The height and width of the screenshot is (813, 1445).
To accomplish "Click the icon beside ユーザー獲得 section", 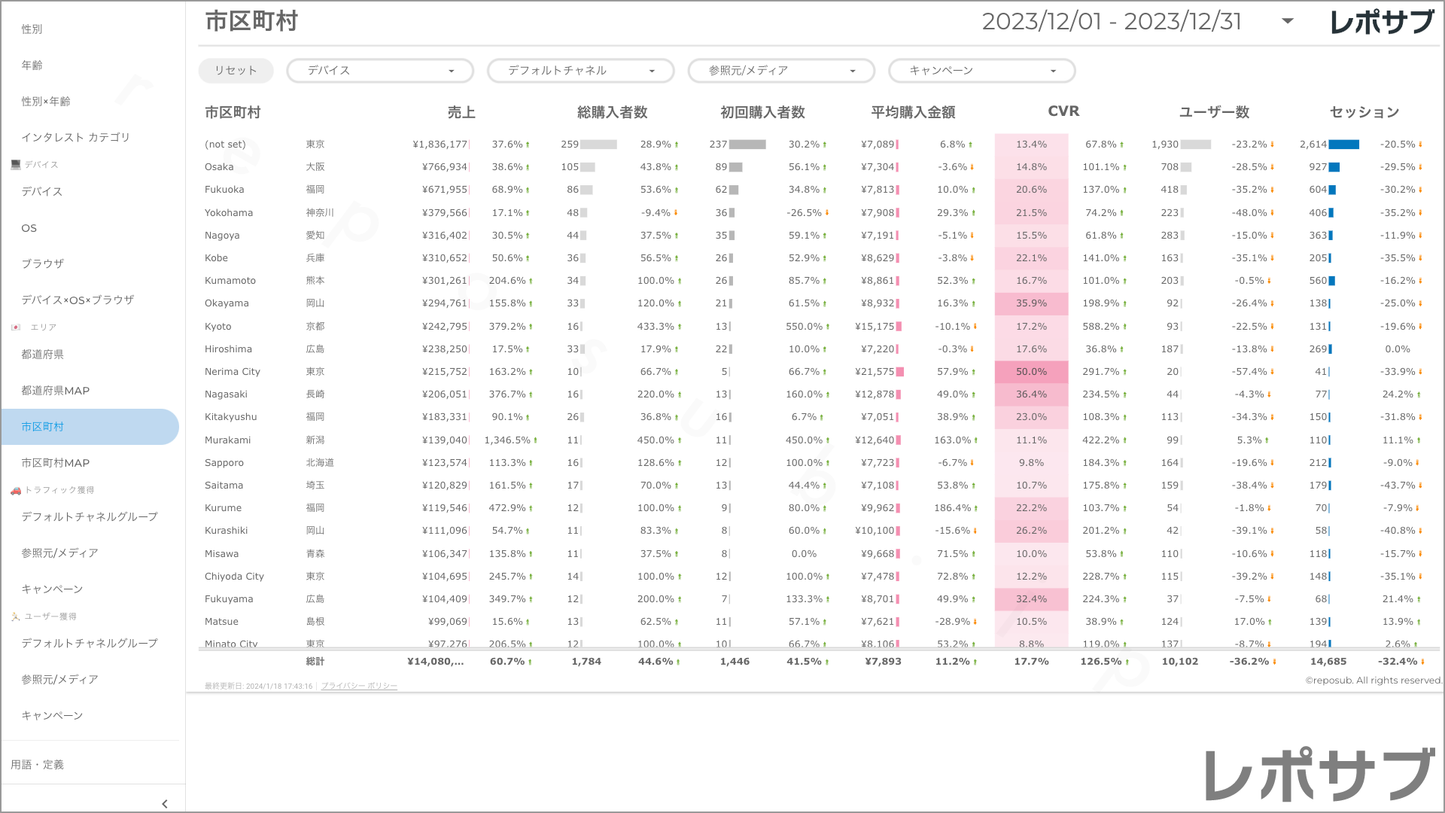I will (x=15, y=617).
